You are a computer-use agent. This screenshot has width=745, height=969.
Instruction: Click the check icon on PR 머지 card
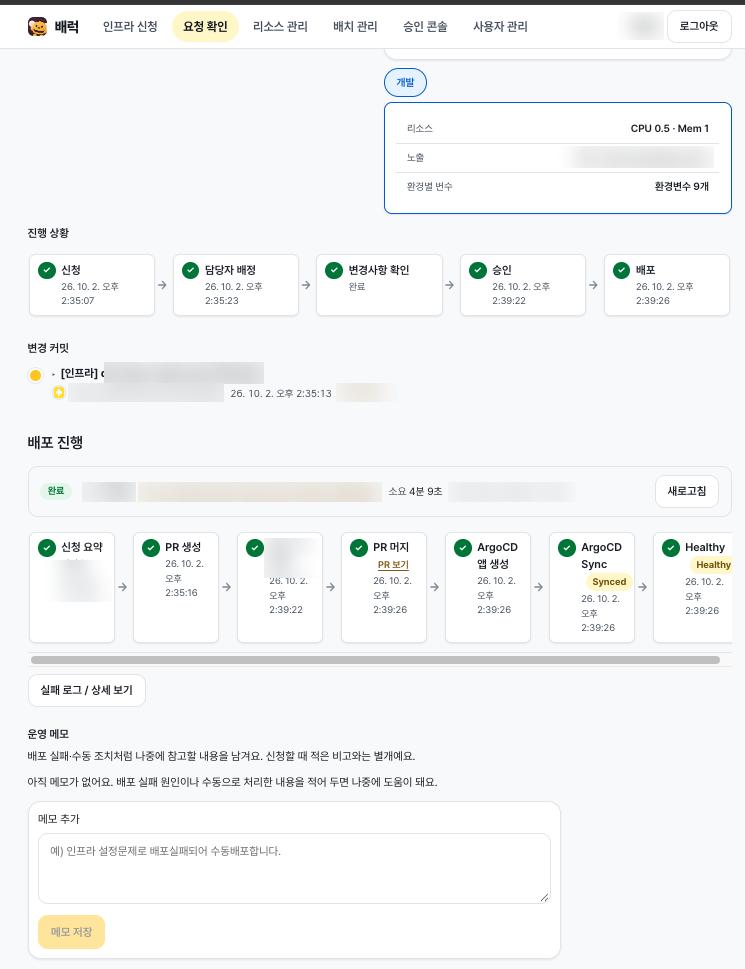(x=359, y=548)
